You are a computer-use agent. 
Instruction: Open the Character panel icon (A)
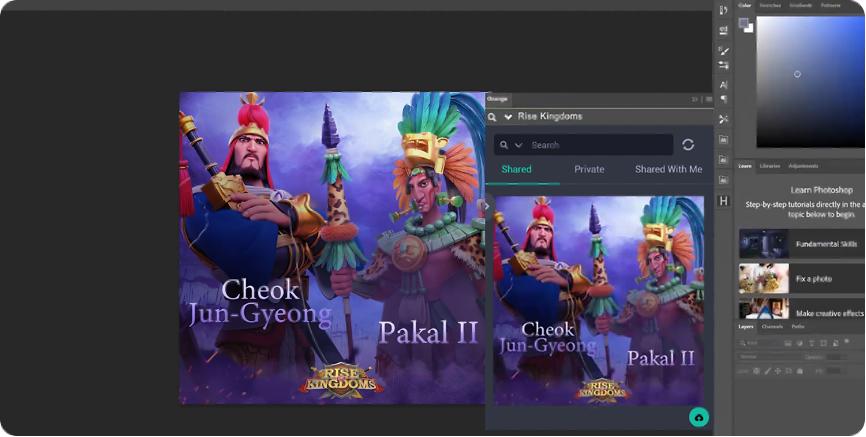pyautogui.click(x=724, y=85)
